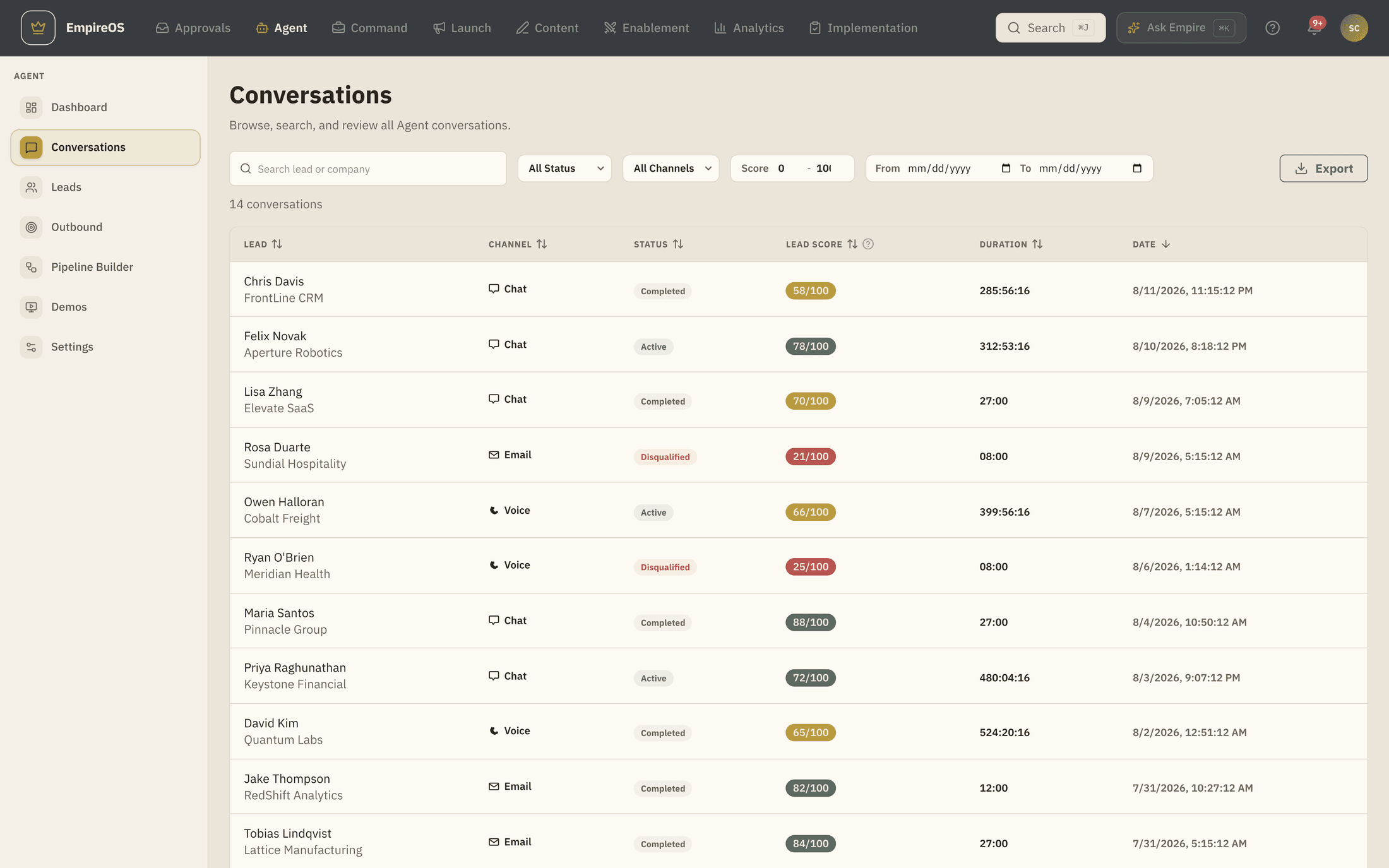Toggle Date column descending arrow
Image resolution: width=1389 pixels, height=868 pixels.
pyautogui.click(x=1165, y=244)
